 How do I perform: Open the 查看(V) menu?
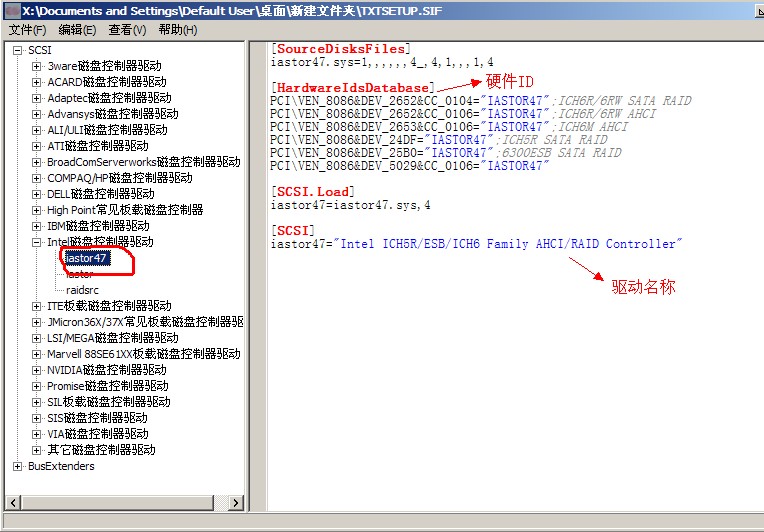click(127, 30)
